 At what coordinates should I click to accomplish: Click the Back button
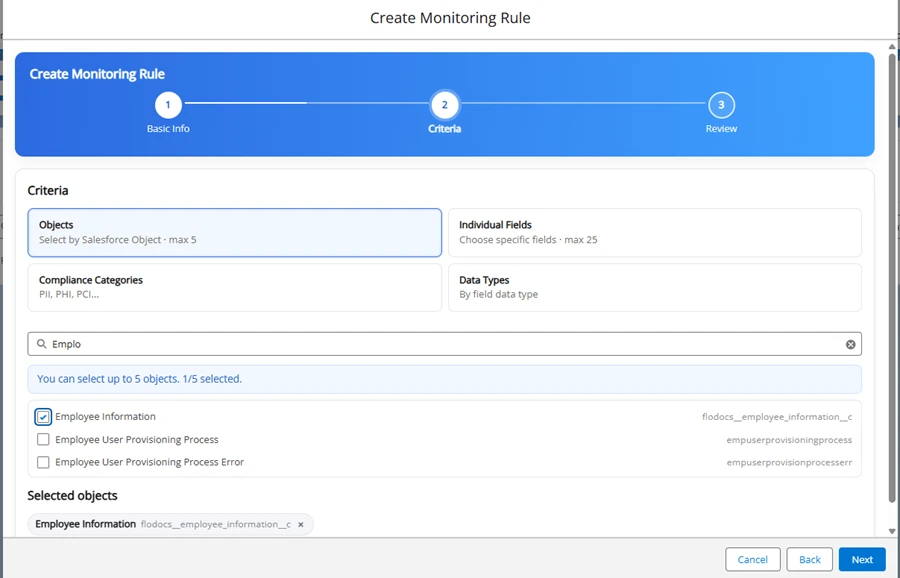click(809, 560)
